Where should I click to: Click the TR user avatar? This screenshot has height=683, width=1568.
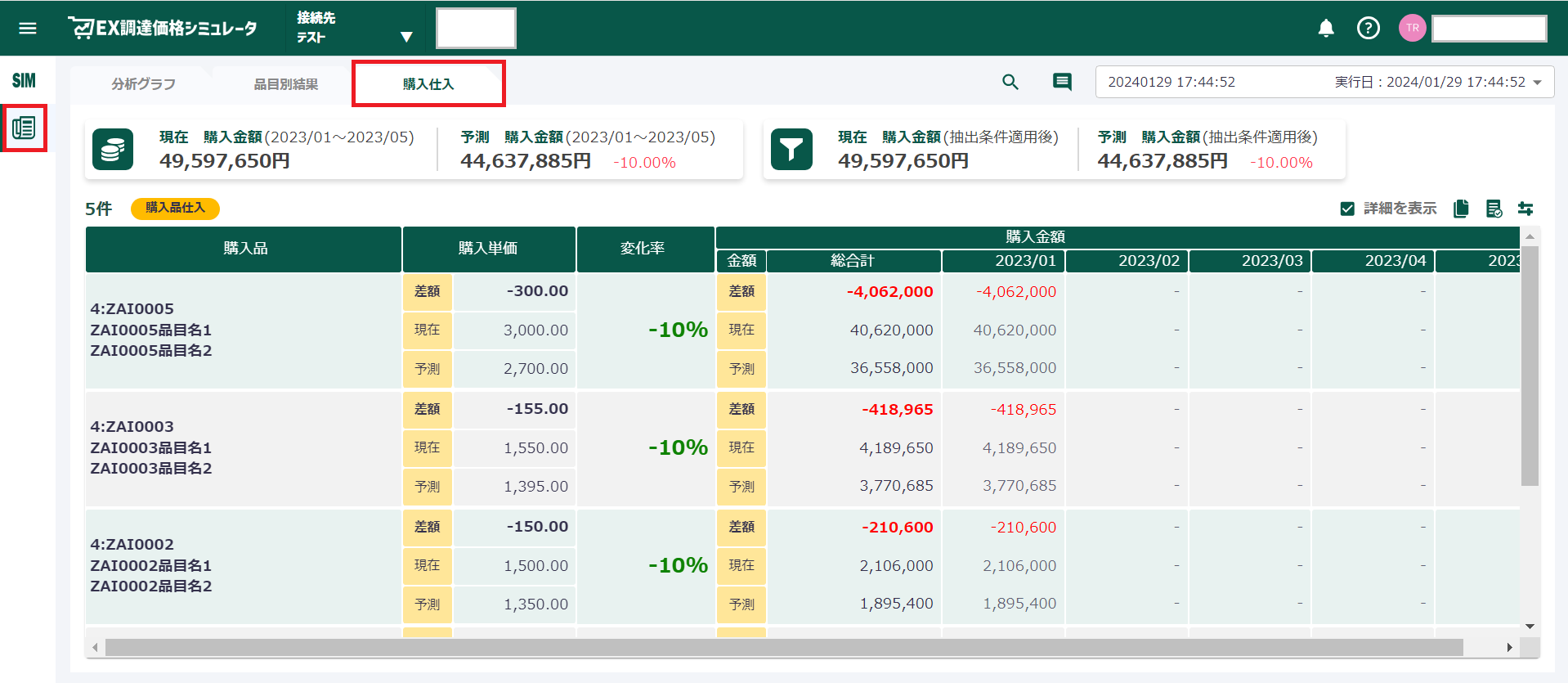click(x=1412, y=28)
